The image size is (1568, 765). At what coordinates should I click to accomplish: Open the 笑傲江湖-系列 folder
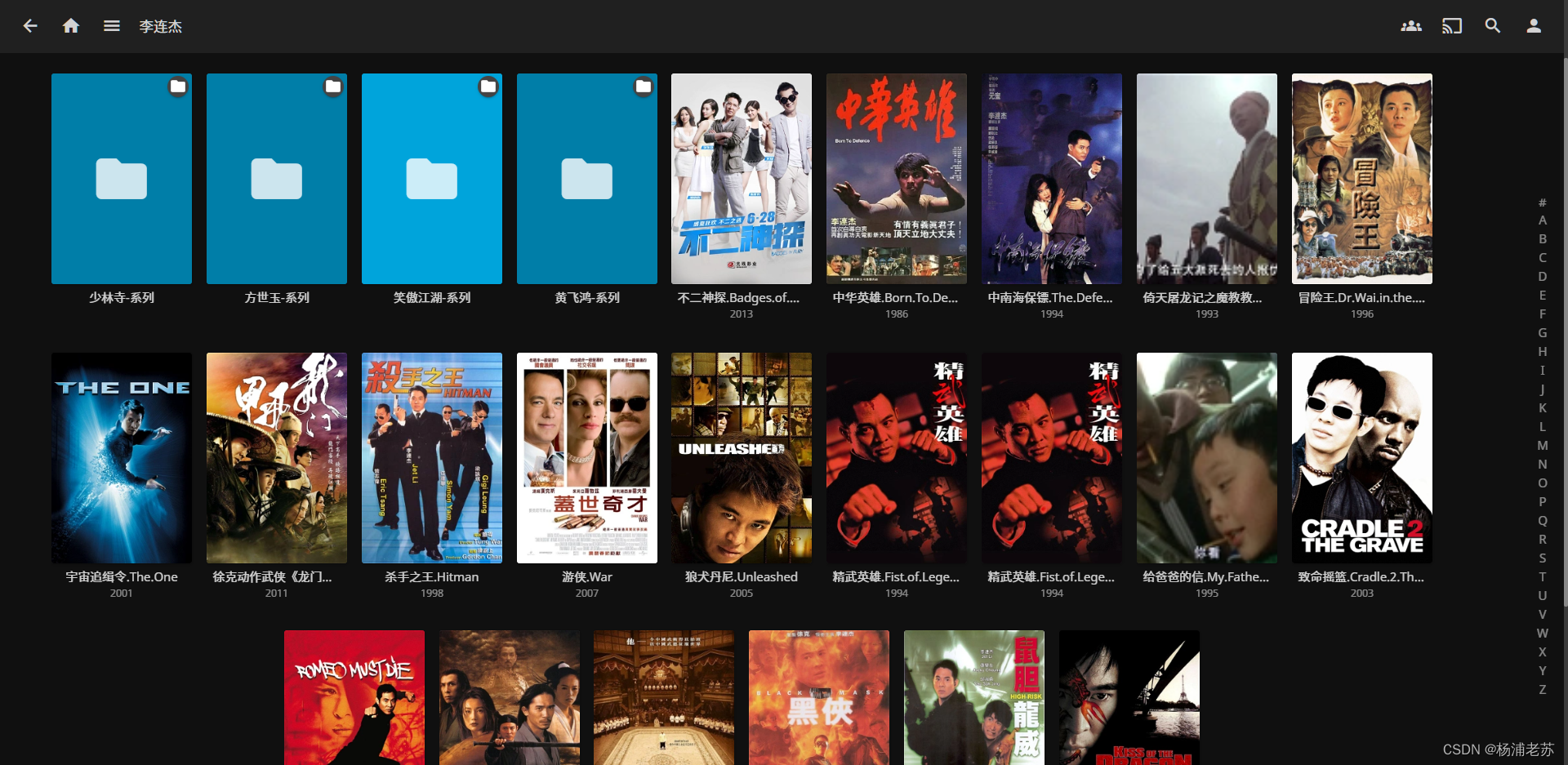coord(432,179)
